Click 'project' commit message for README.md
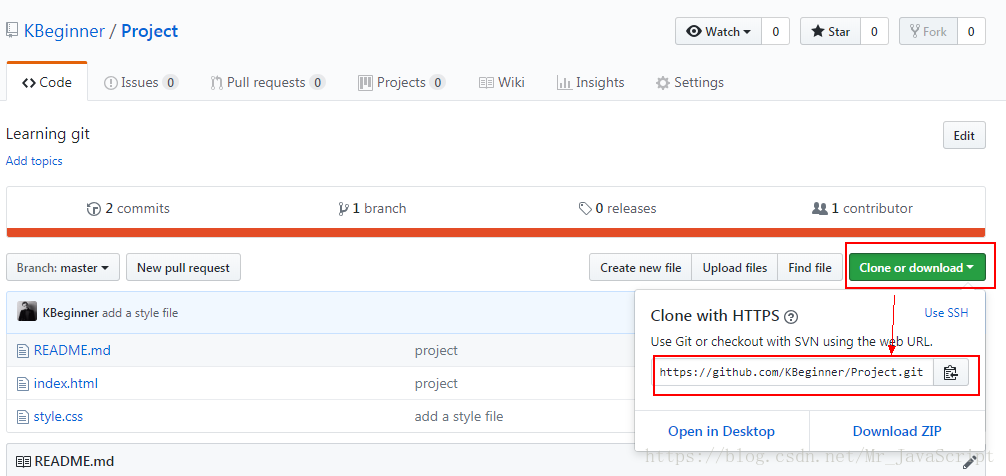The image size is (1006, 476). [x=436, y=351]
